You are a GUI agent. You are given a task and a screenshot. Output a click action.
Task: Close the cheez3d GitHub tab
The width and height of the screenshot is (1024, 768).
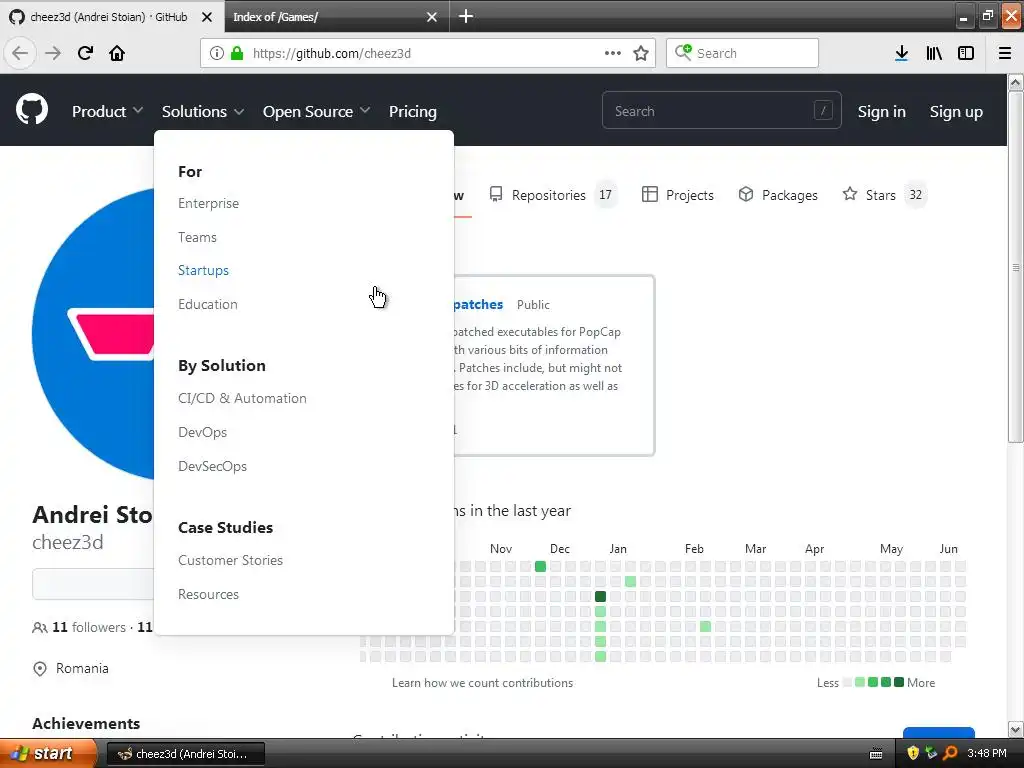pyautogui.click(x=207, y=17)
